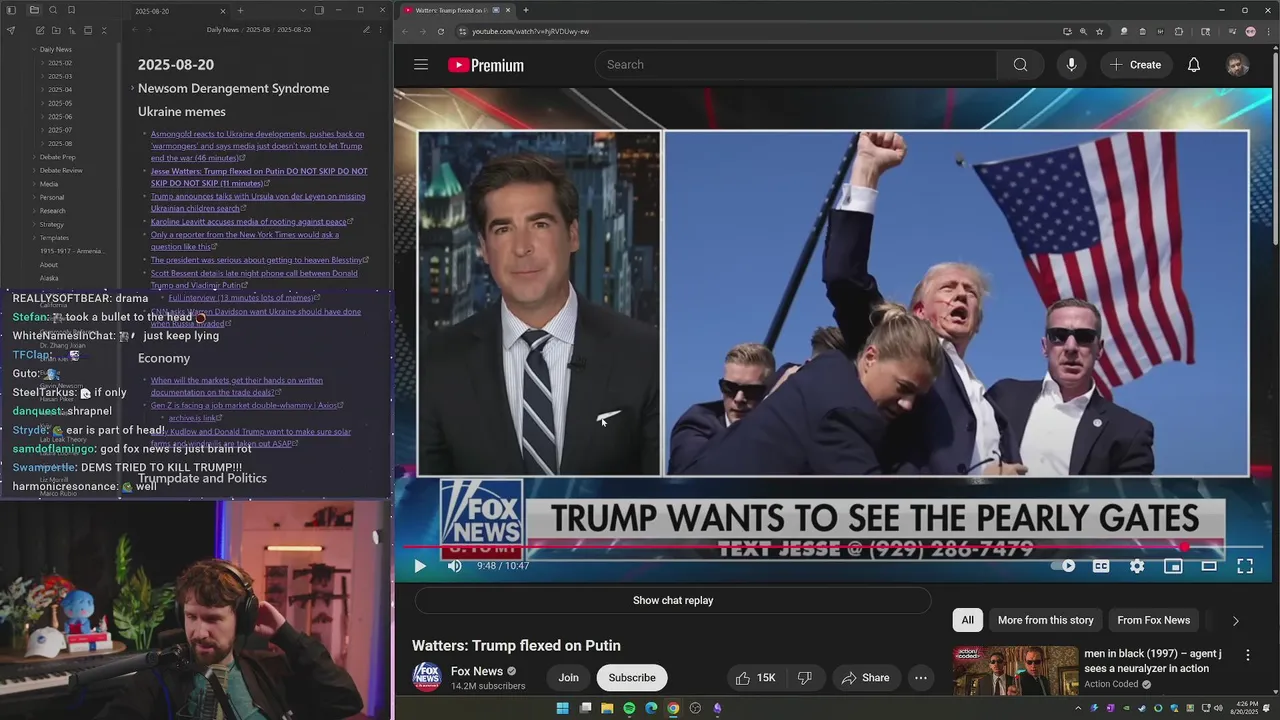Click YouTube search input field

tap(796, 65)
